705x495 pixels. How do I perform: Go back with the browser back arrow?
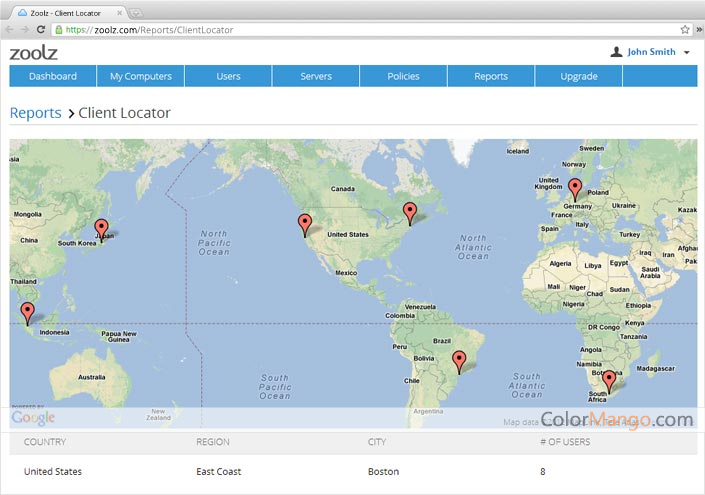9,30
